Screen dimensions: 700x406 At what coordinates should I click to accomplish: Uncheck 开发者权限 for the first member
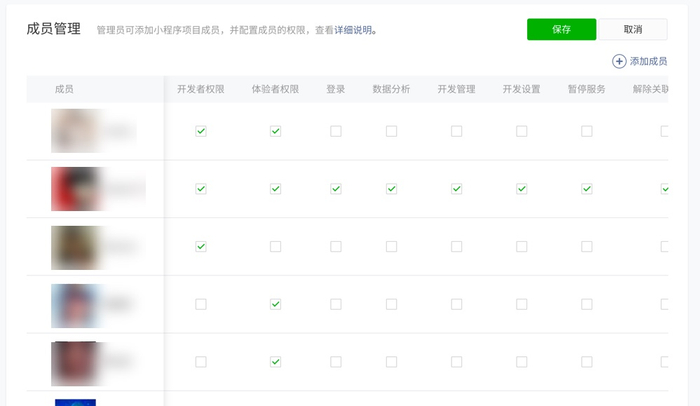[201, 131]
